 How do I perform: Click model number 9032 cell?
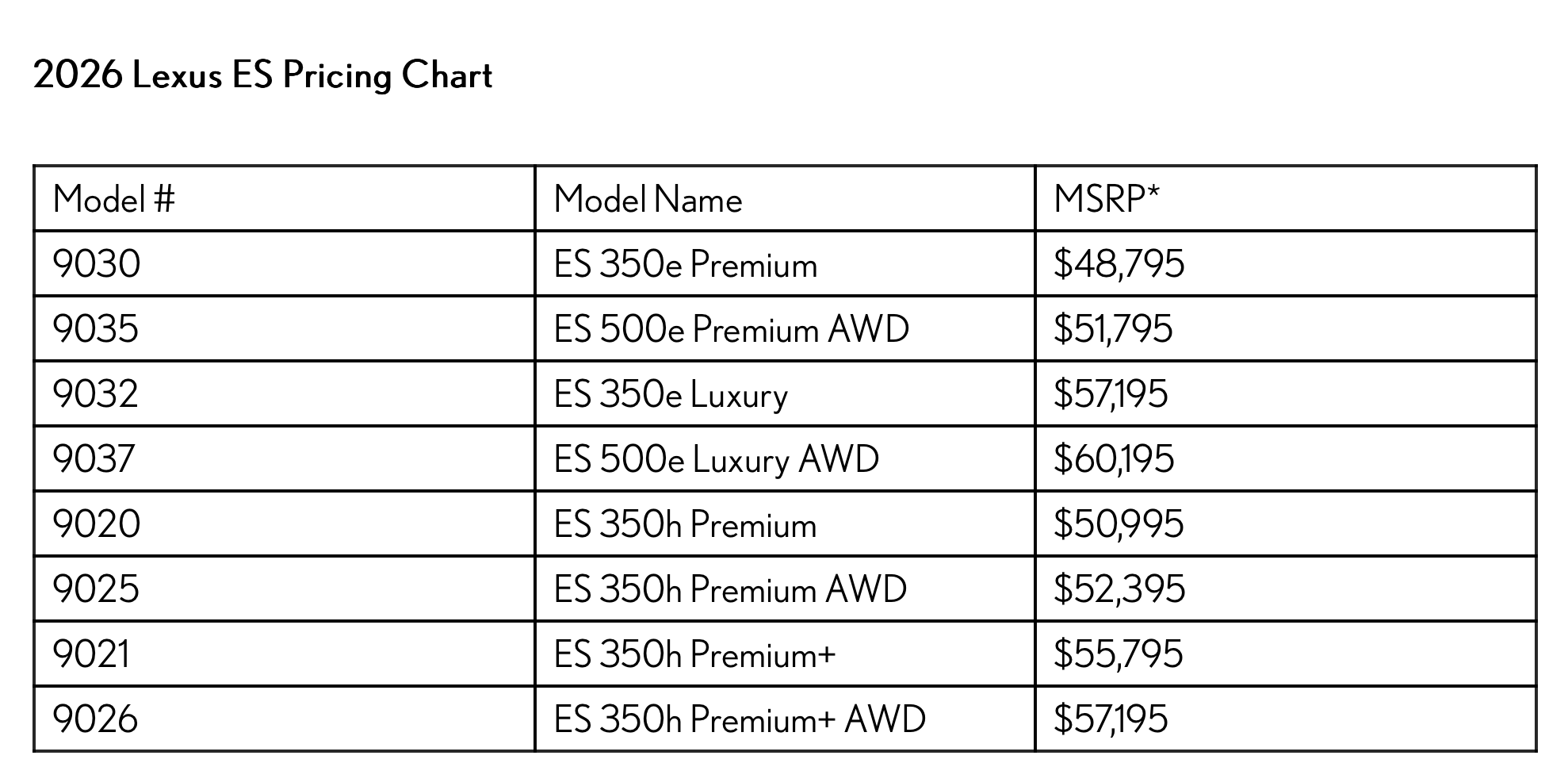(96, 394)
